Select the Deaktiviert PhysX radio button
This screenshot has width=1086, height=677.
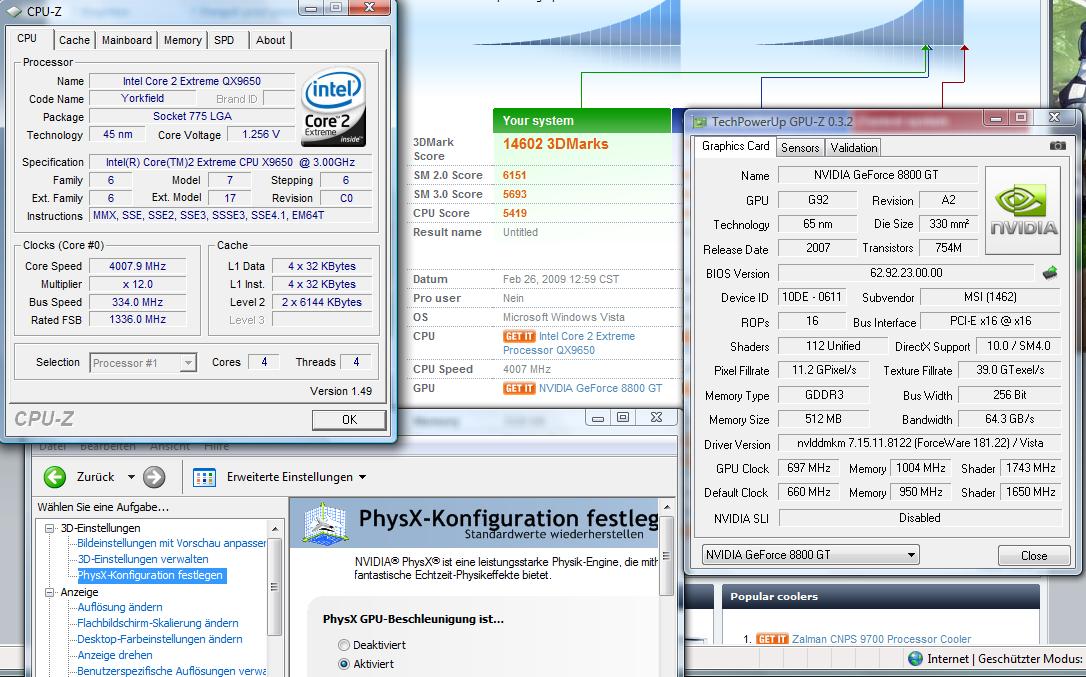pyautogui.click(x=344, y=644)
